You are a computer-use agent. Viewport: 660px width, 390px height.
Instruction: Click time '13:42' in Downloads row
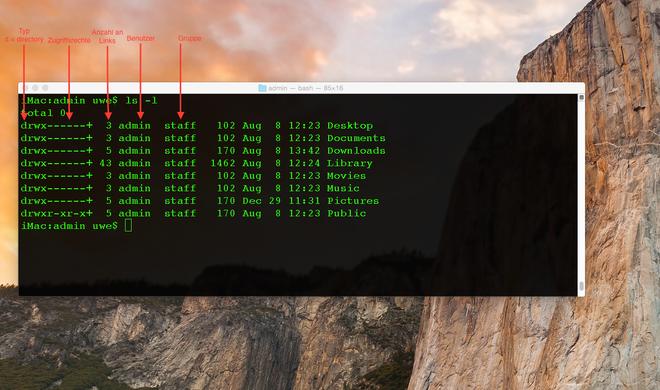304,151
